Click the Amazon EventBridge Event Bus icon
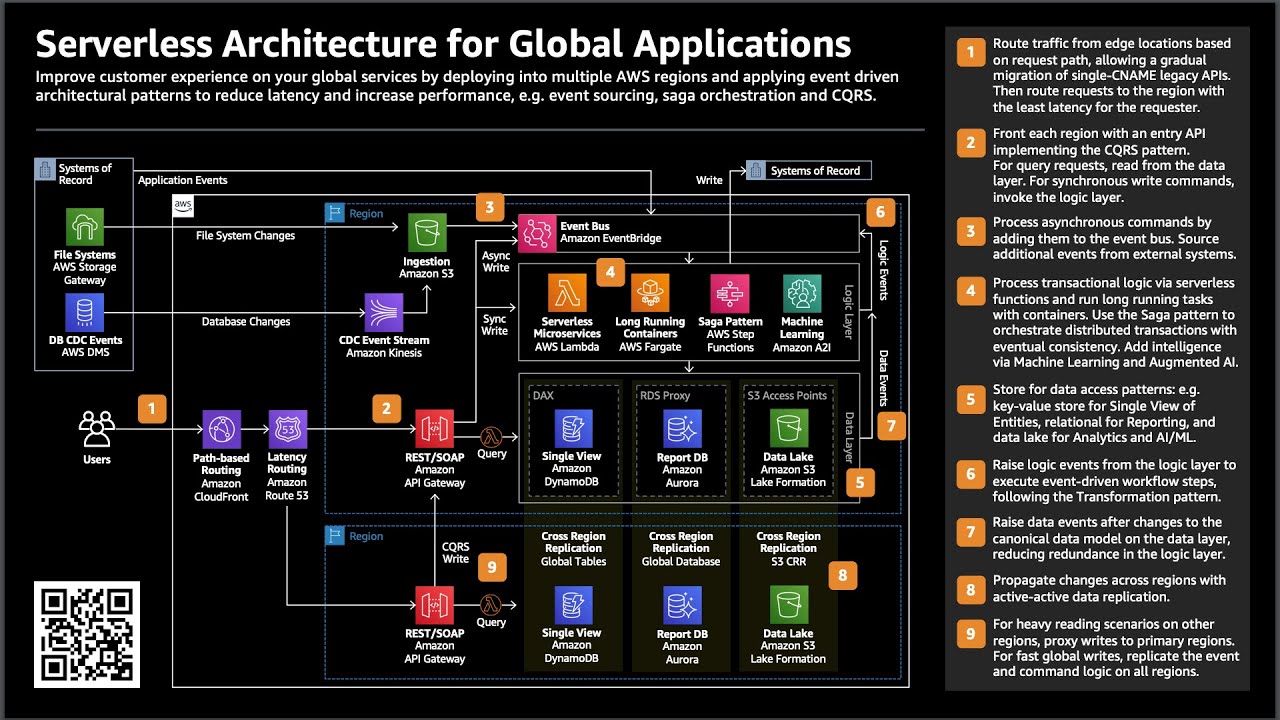Image resolution: width=1280 pixels, height=720 pixels. coord(536,233)
